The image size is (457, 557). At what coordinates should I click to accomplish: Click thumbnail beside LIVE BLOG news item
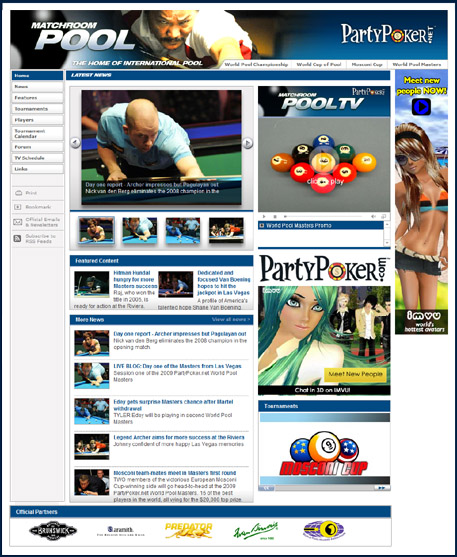coord(92,375)
